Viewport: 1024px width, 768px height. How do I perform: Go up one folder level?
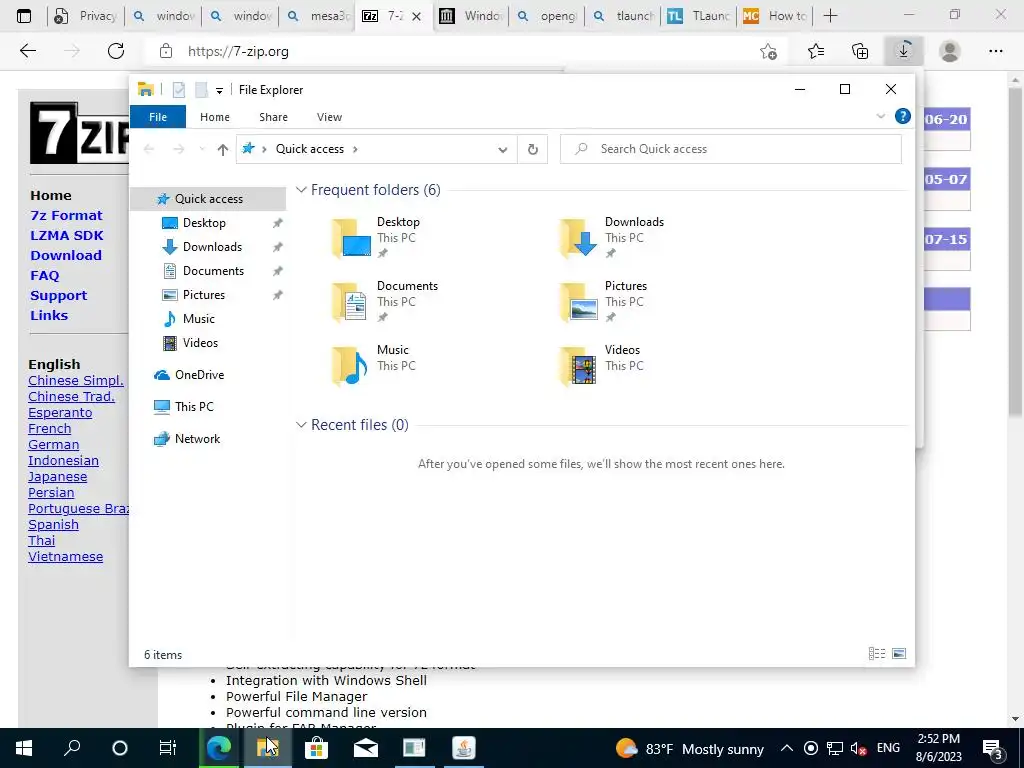223,150
